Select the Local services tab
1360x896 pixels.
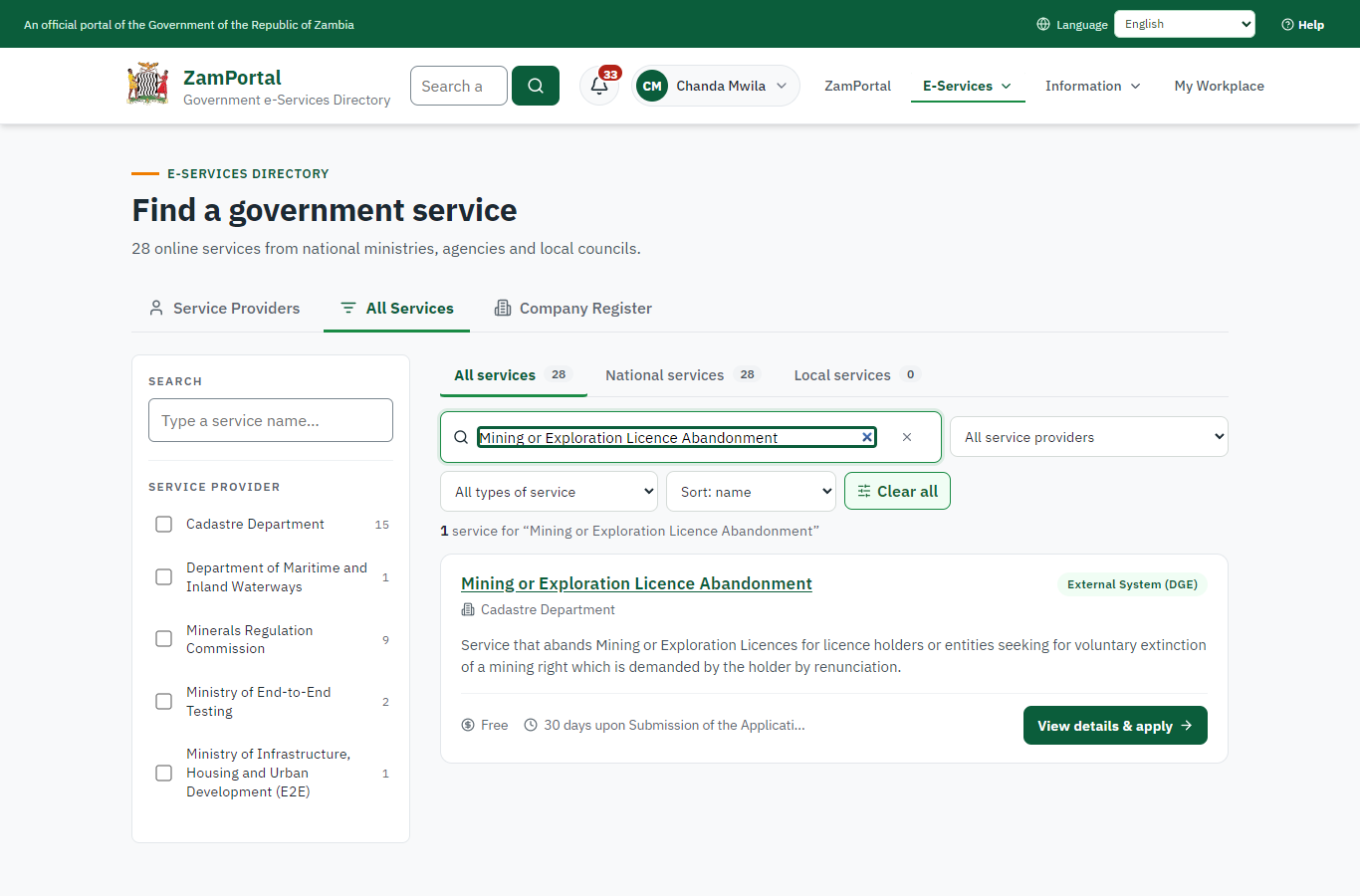pyautogui.click(x=857, y=375)
